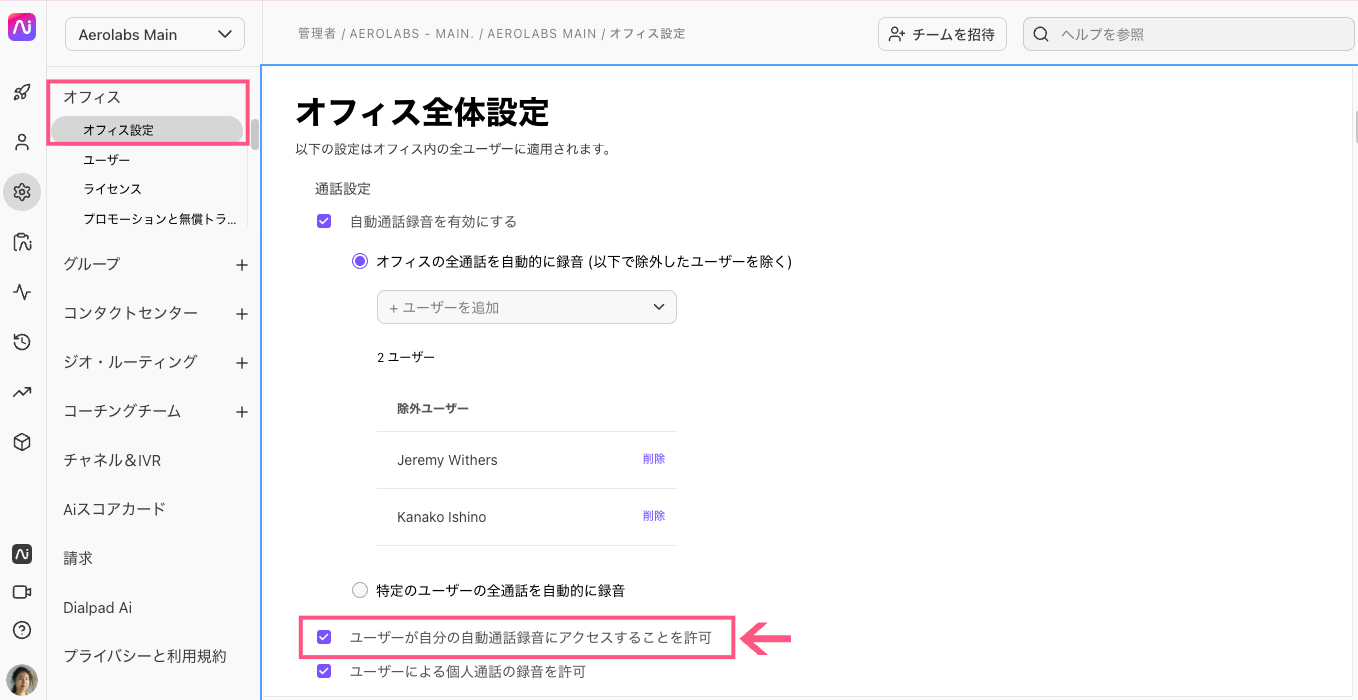The width and height of the screenshot is (1358, 700).
Task: Select the settings gear icon in sidebar
Action: 22,192
